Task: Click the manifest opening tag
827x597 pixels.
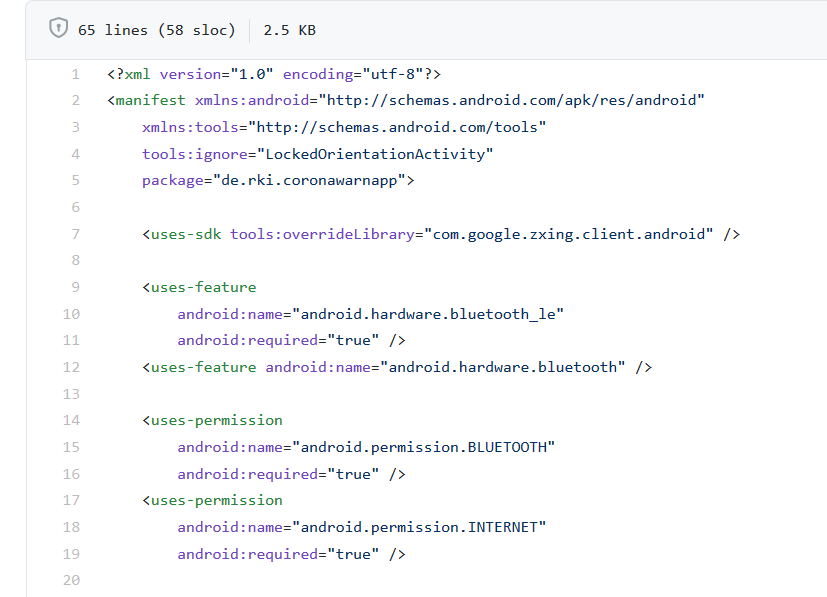Action: [x=150, y=100]
